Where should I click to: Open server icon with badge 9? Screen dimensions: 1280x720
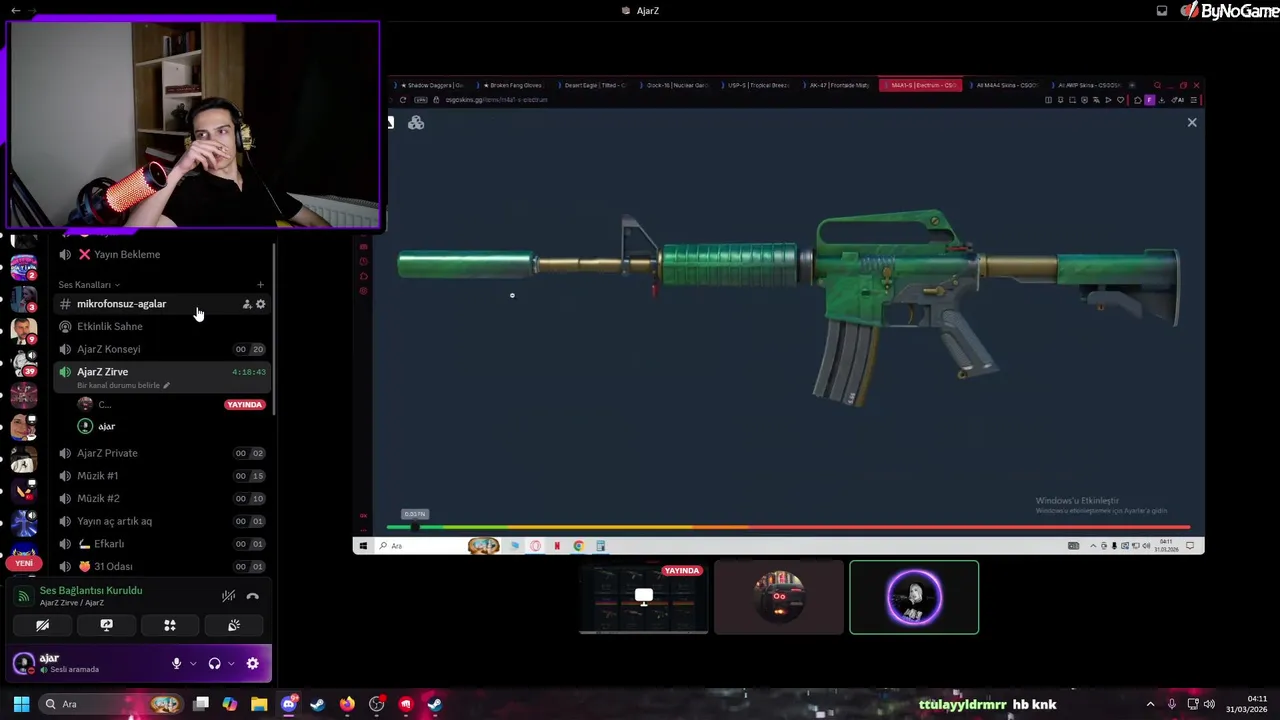click(x=24, y=330)
